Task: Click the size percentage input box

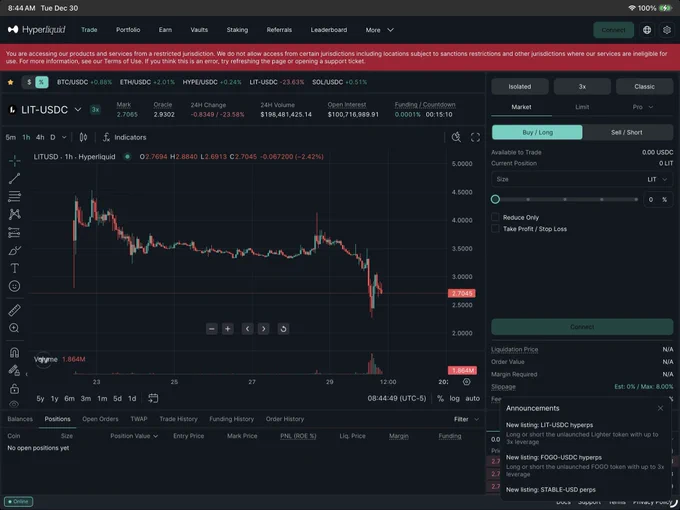Action: (x=658, y=199)
